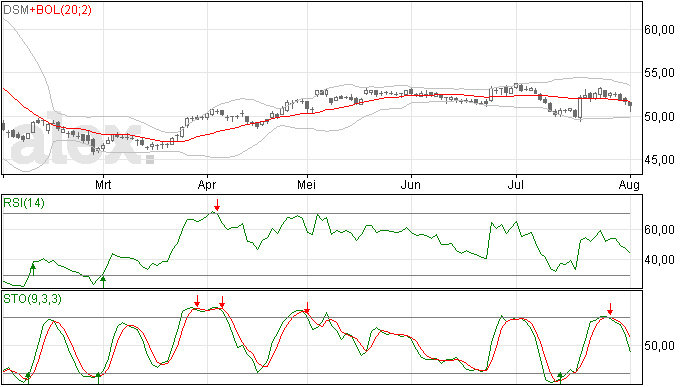Click the Mrt month label
The width and height of the screenshot is (690, 387).
coord(103,185)
